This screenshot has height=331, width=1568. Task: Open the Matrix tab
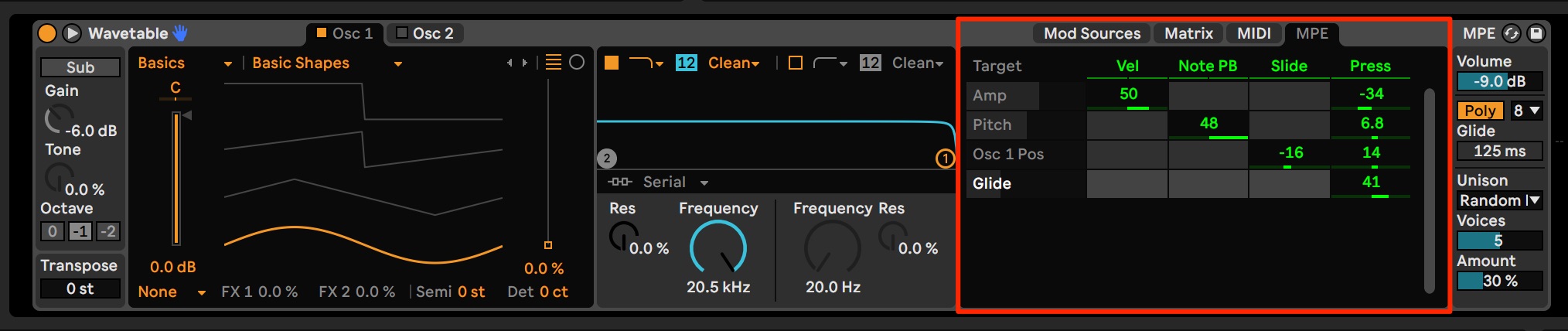[x=1189, y=33]
